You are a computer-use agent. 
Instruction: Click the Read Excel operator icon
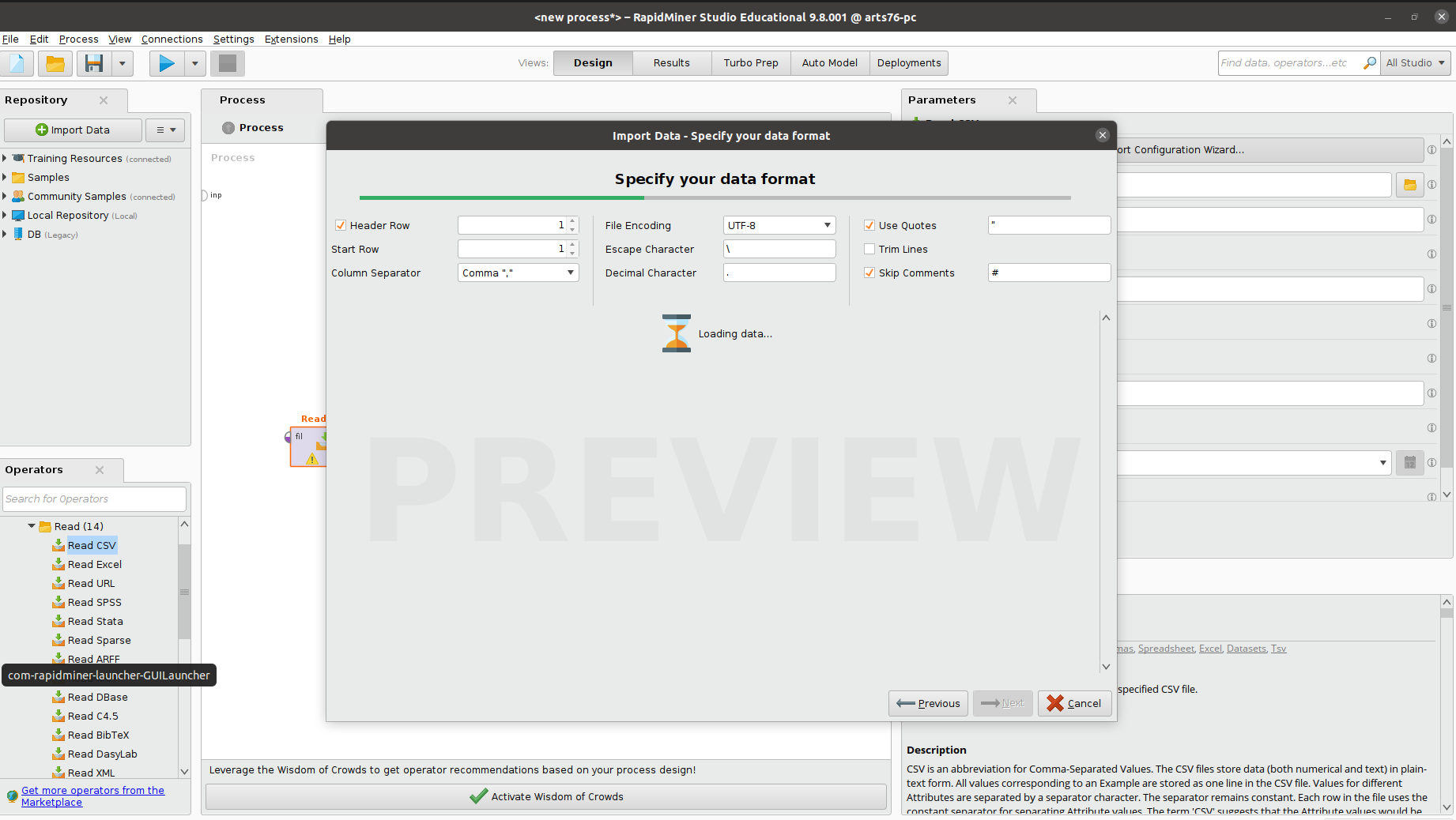[58, 564]
